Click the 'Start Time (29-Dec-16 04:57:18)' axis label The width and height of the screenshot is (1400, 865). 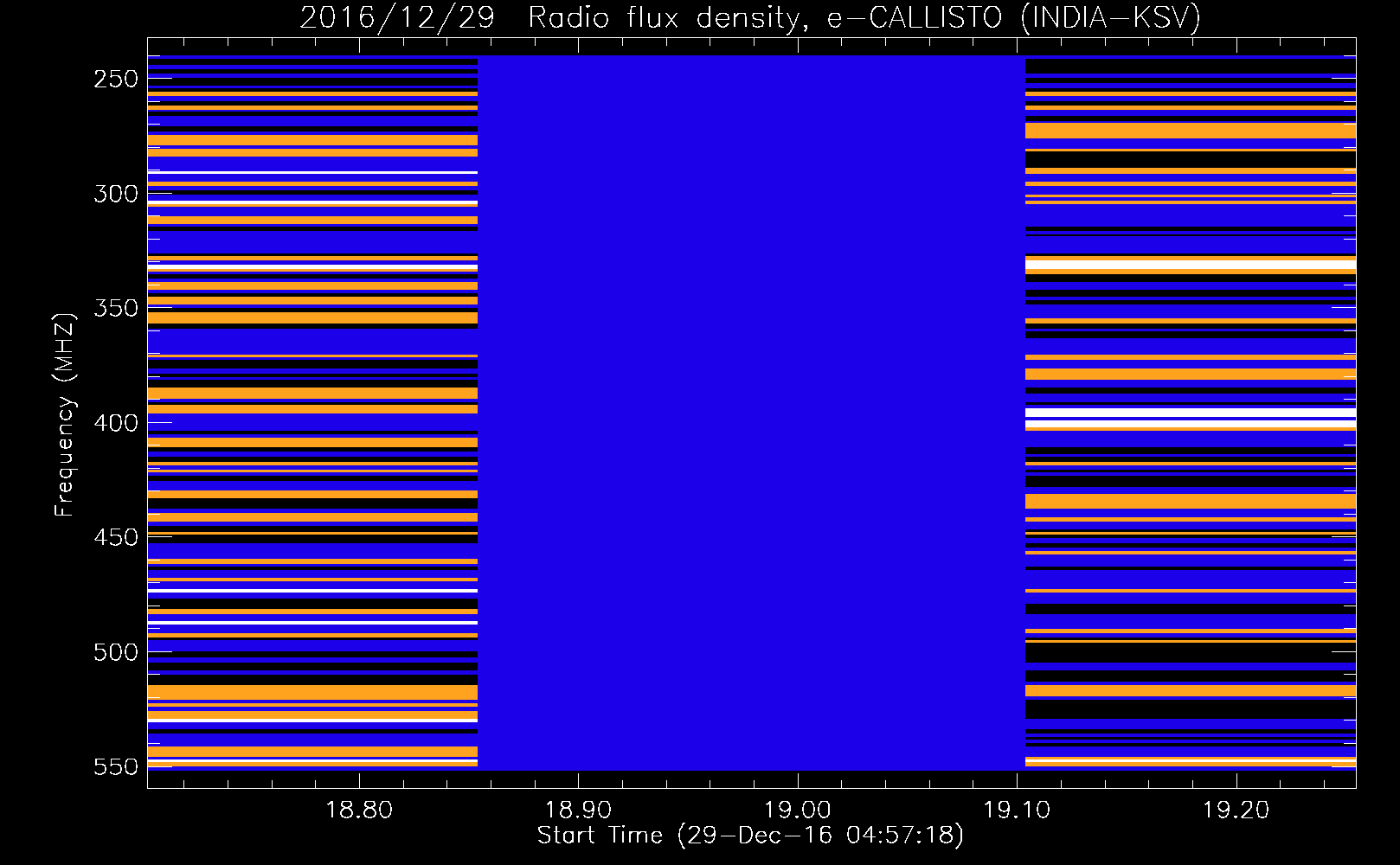750,835
